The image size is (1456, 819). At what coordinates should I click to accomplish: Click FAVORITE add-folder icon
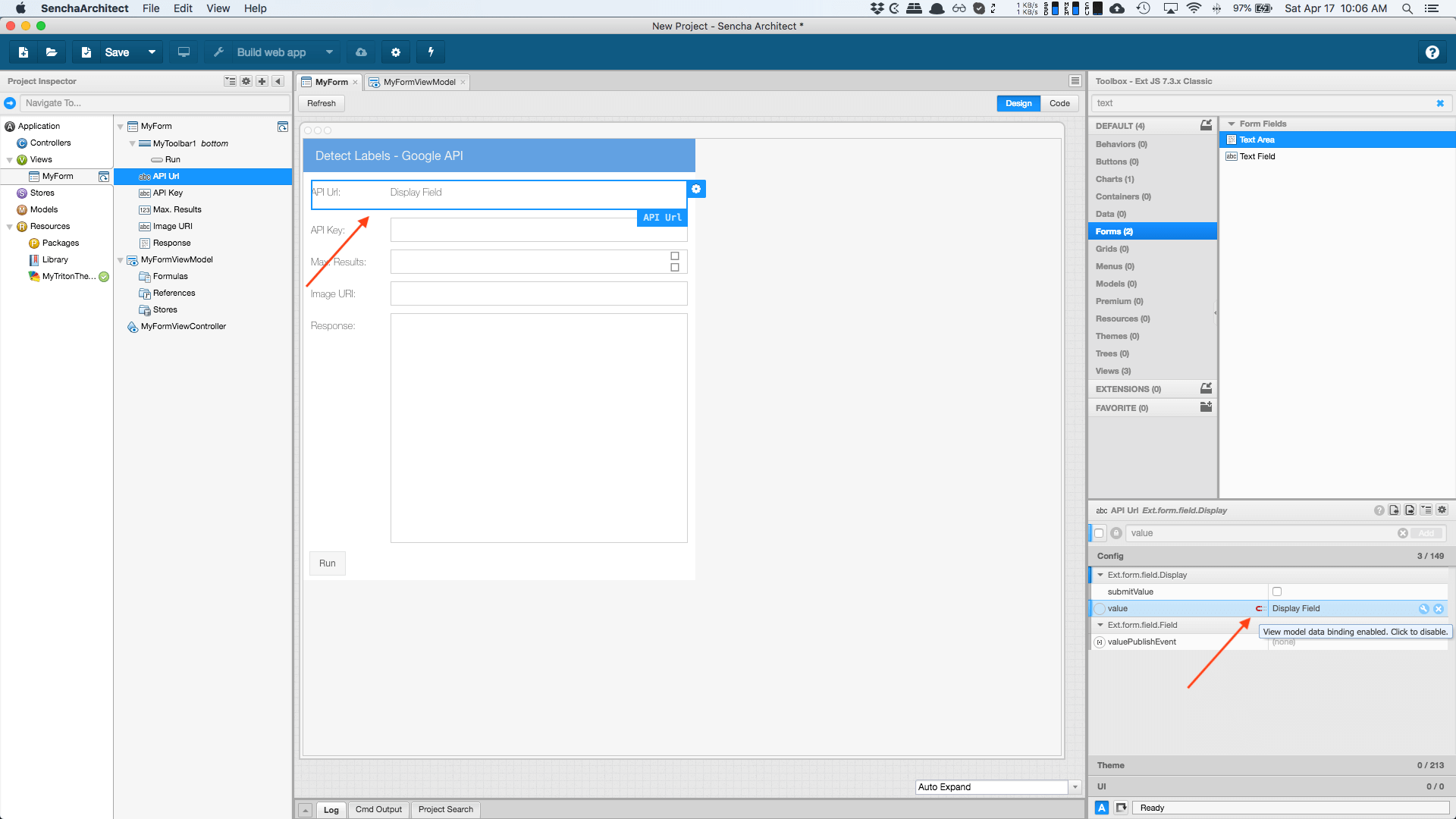coord(1206,407)
